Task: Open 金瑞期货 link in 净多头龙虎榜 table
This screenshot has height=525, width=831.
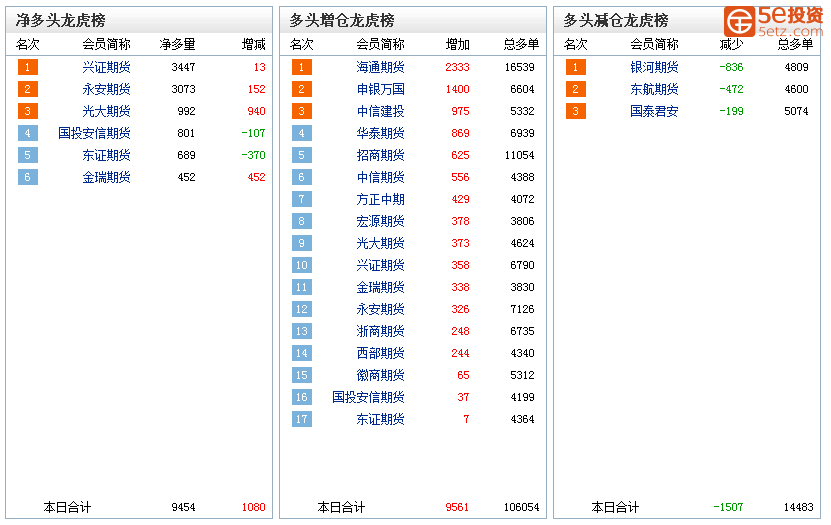Action: (x=107, y=177)
